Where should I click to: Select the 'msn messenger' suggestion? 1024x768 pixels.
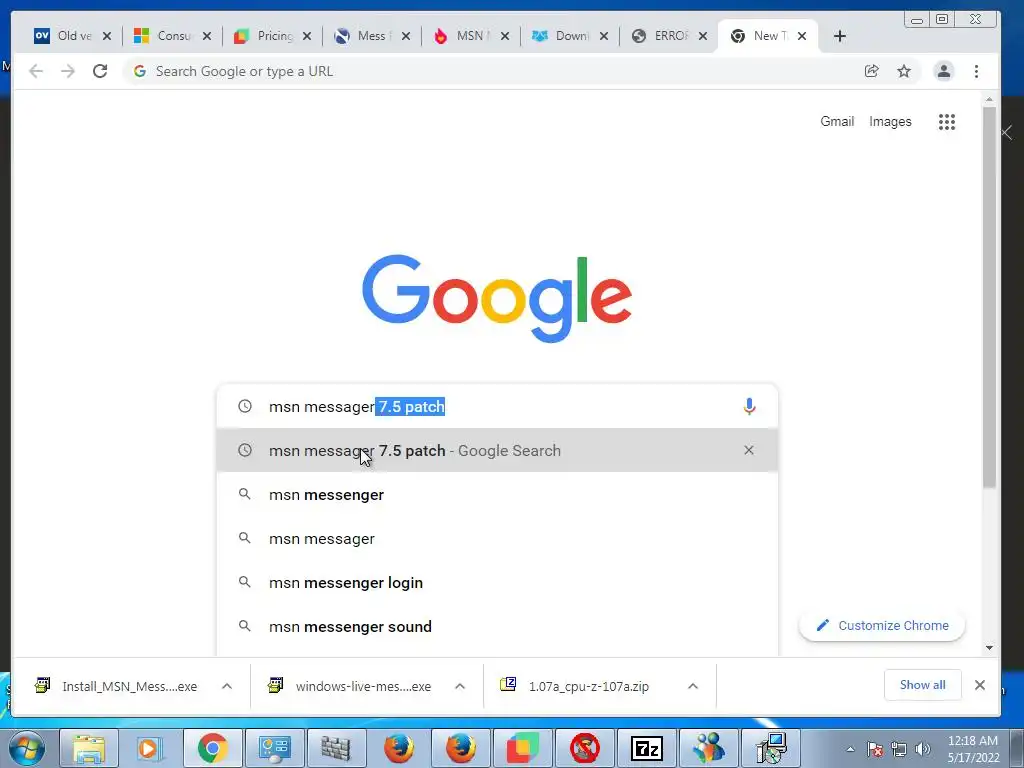tap(497, 495)
